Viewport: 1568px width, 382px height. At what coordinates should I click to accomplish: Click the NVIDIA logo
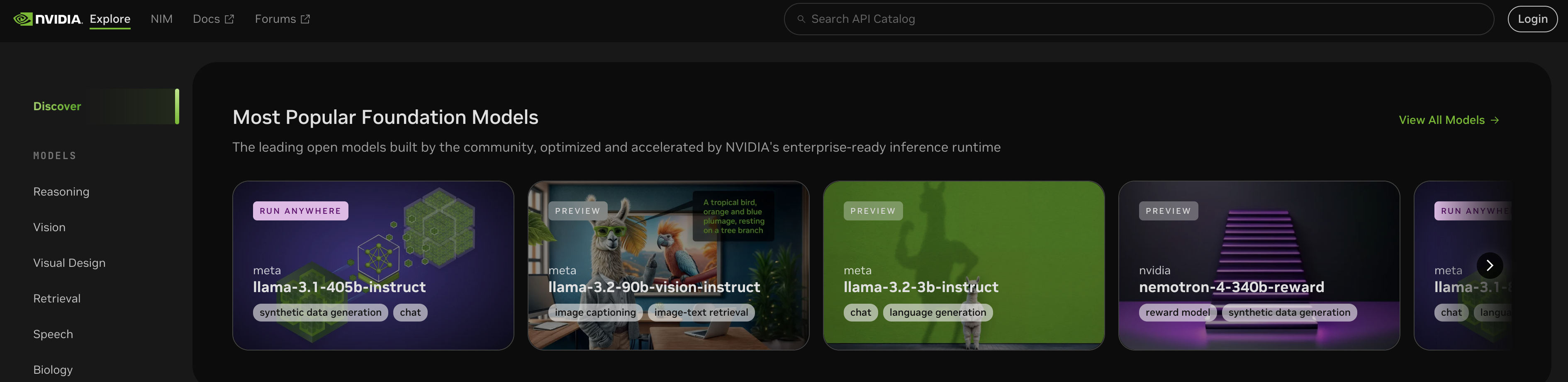point(47,19)
